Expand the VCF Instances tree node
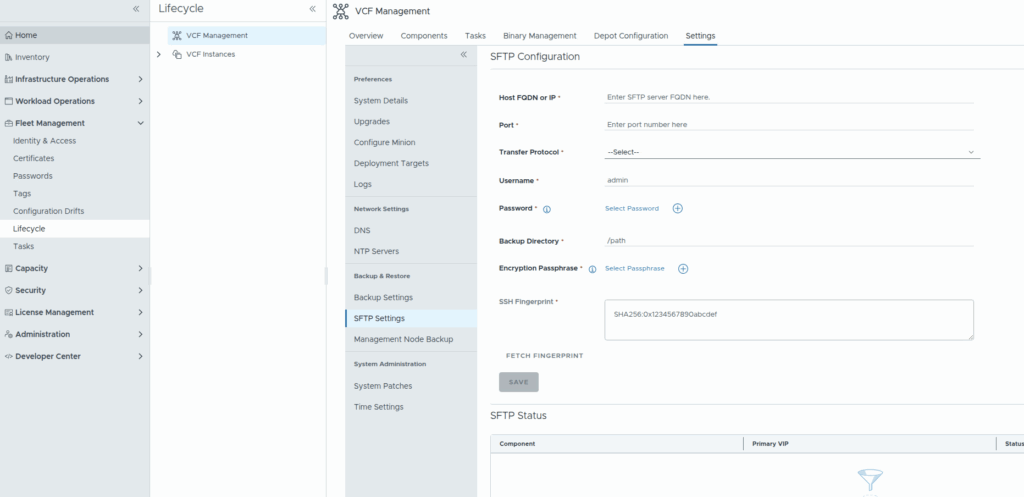1024x497 pixels. pos(160,54)
